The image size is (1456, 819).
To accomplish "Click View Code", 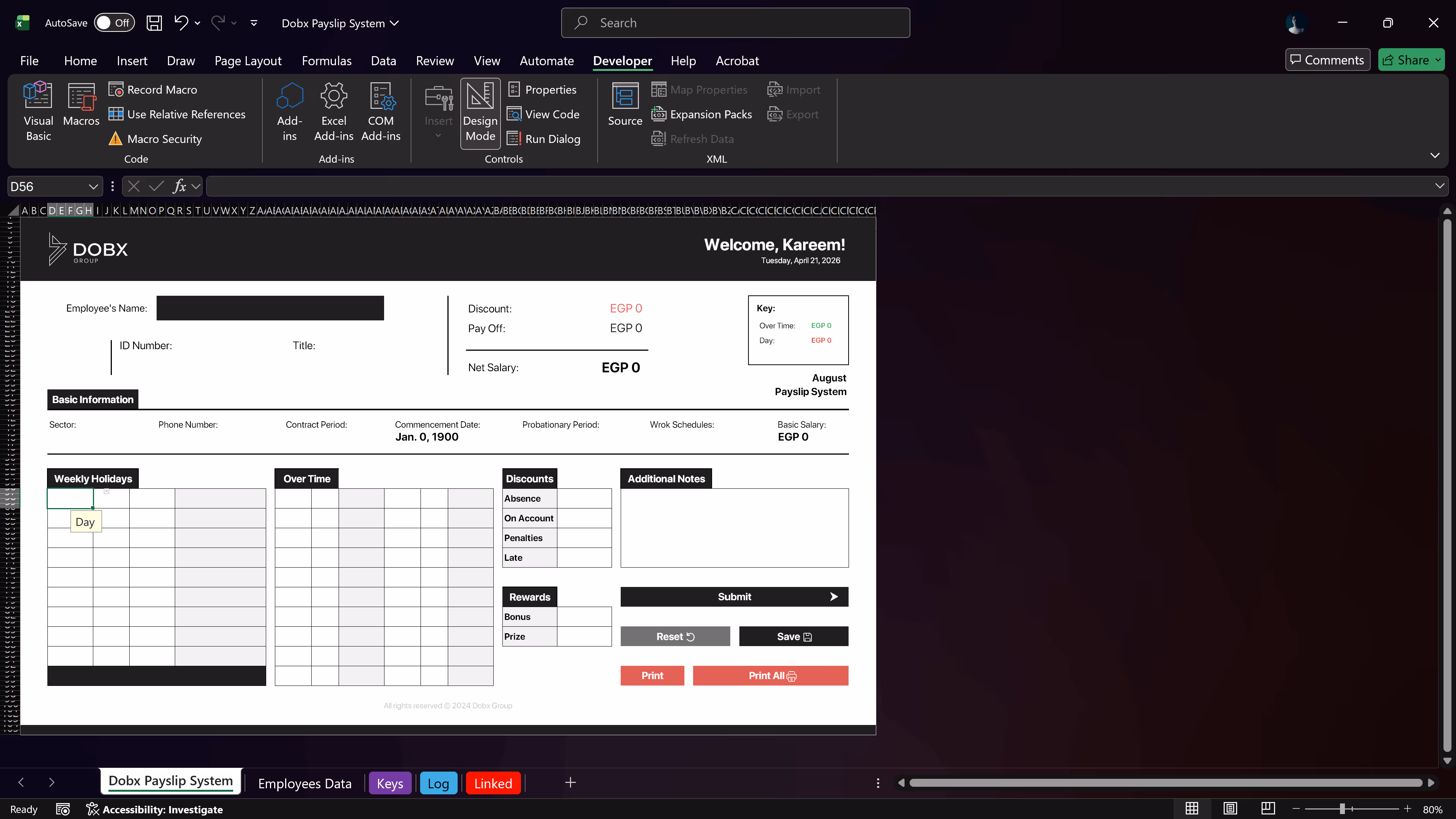I will pyautogui.click(x=543, y=114).
